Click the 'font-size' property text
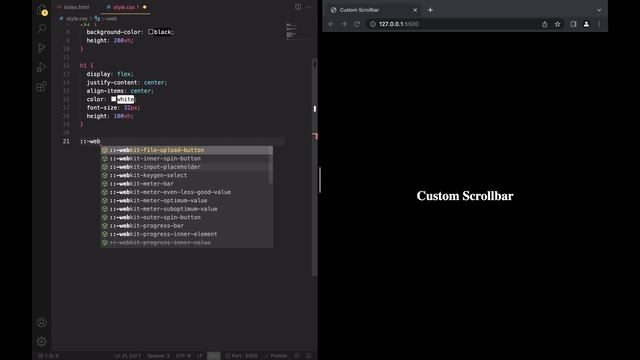 (x=102, y=108)
